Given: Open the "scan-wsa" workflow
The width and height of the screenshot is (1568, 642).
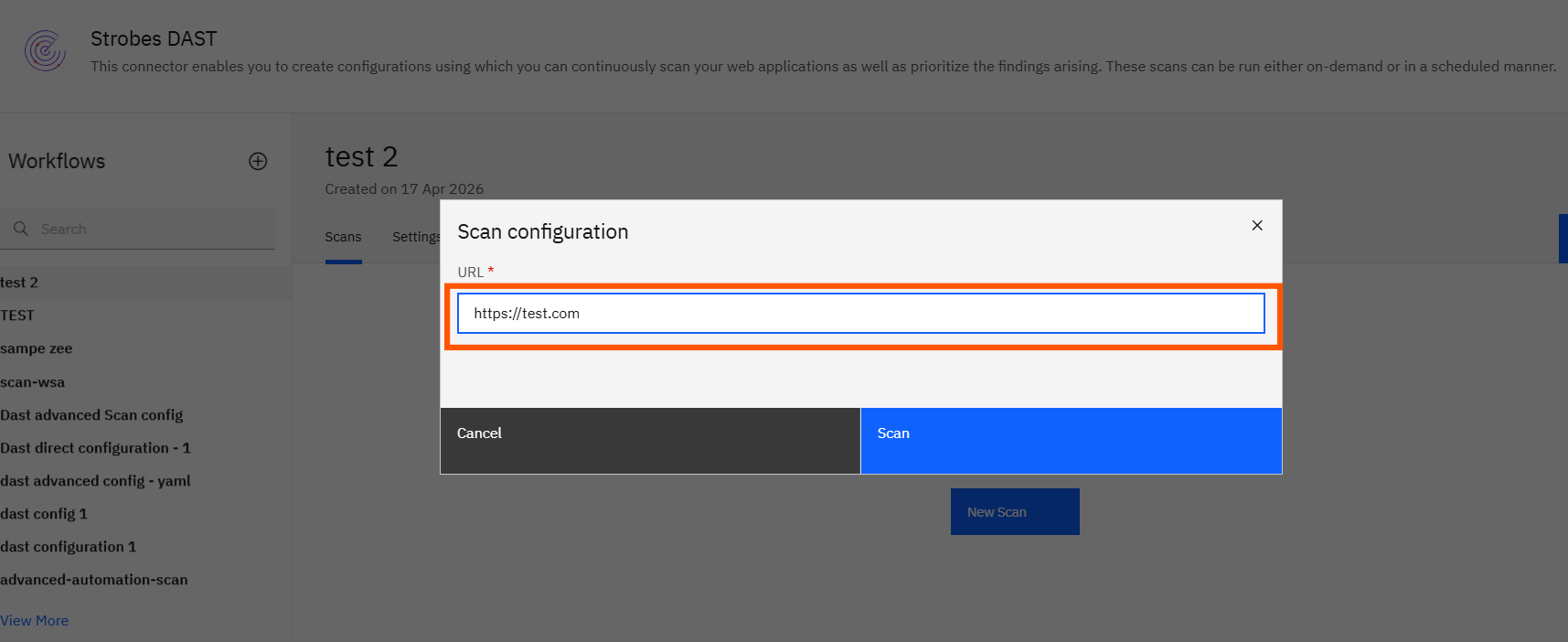Looking at the screenshot, I should click(x=33, y=382).
